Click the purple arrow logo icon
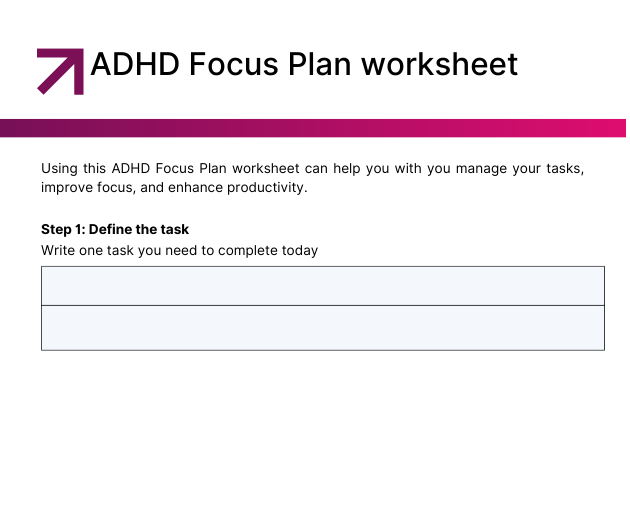The image size is (630, 516). [x=60, y=72]
